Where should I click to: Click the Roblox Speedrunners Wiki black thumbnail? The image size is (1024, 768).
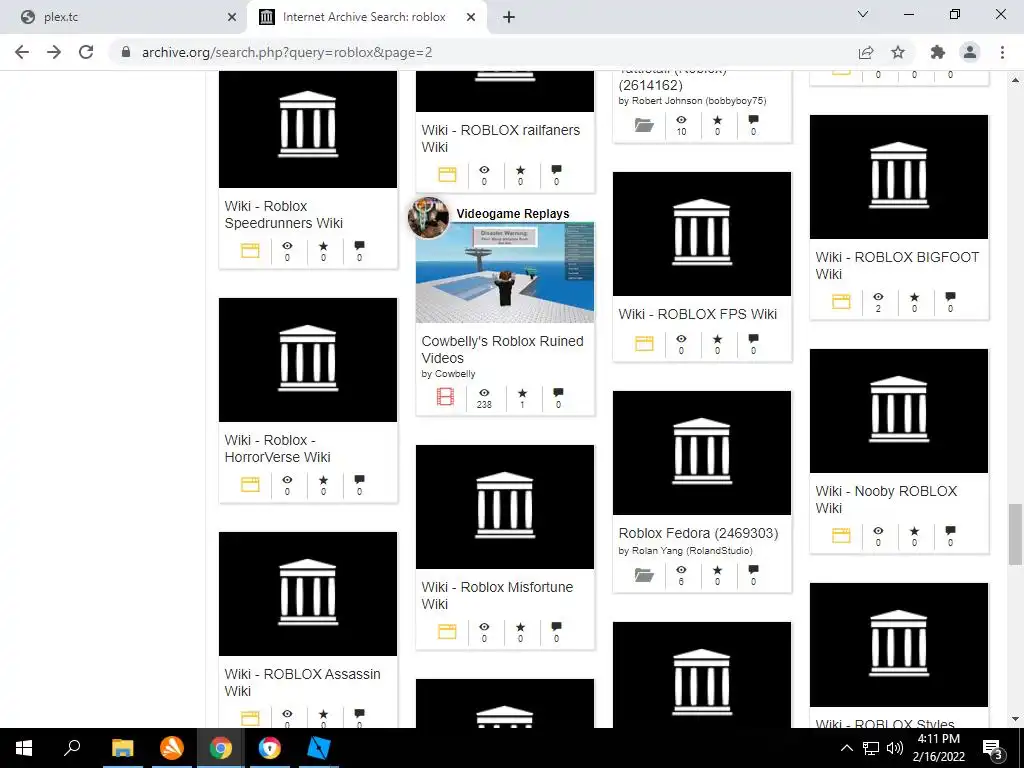point(308,129)
